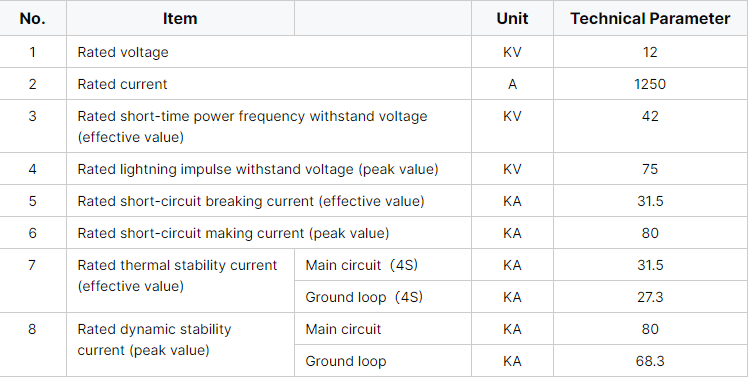Click short-circuit making current text
751x379 pixels.
[233, 233]
